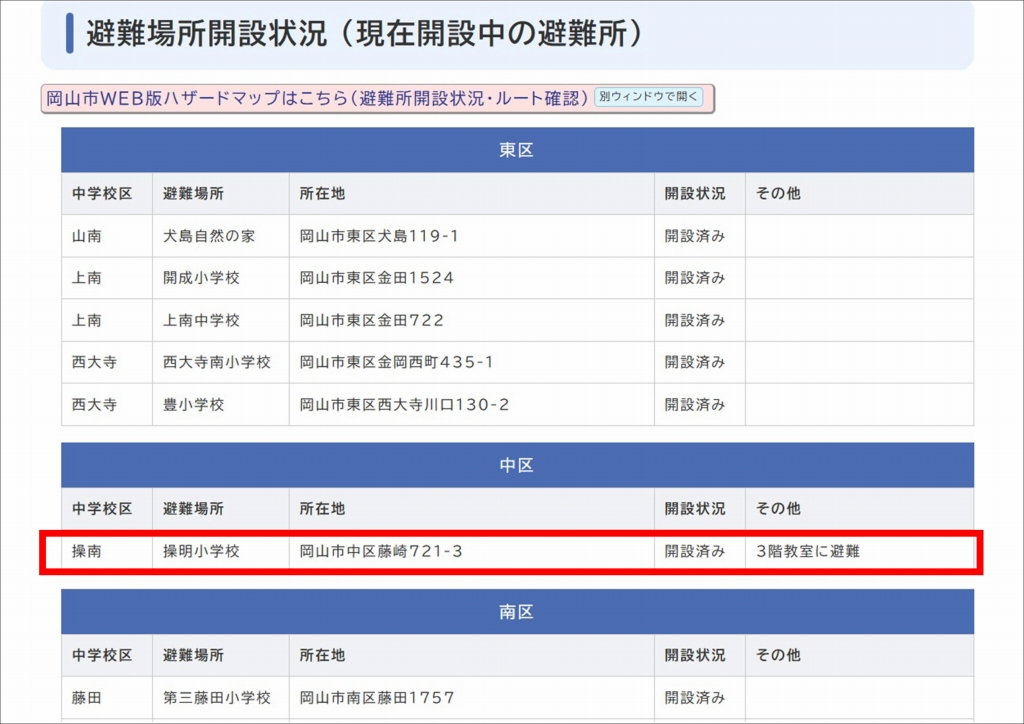Select the 中区 table header
1024x724 pixels.
517,465
